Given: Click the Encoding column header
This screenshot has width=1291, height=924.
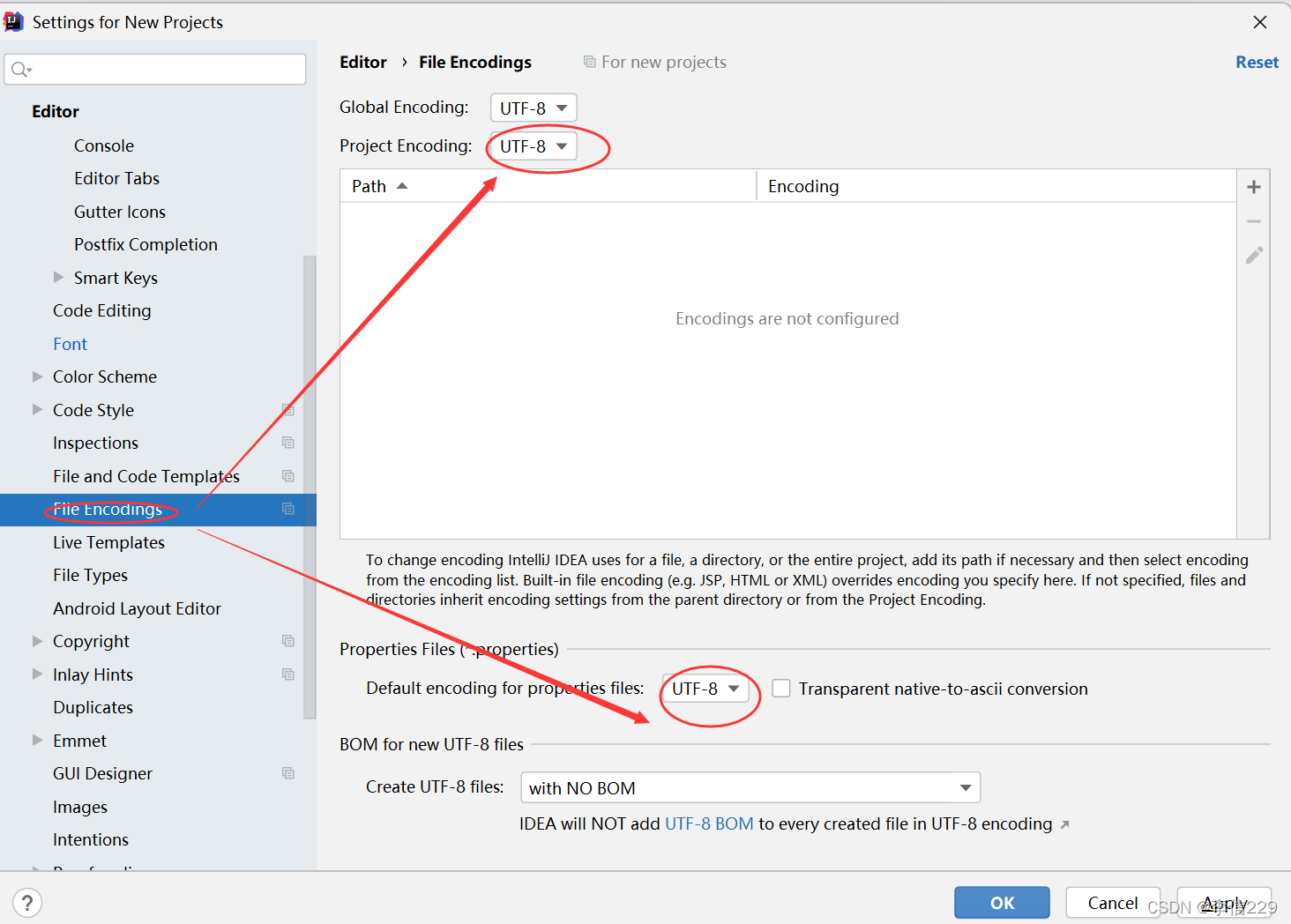Looking at the screenshot, I should pos(996,186).
